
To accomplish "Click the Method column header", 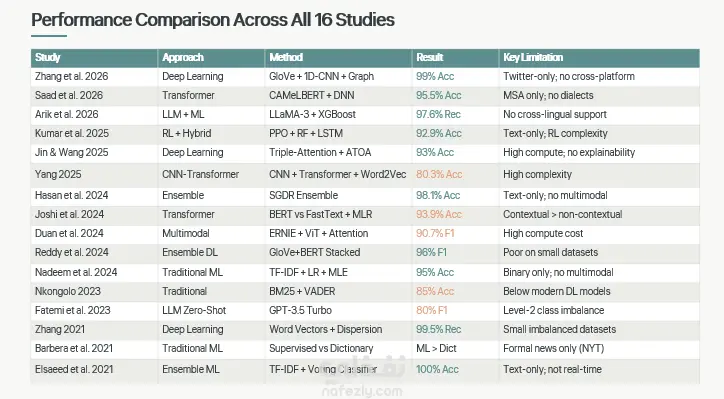I will (x=286, y=57).
